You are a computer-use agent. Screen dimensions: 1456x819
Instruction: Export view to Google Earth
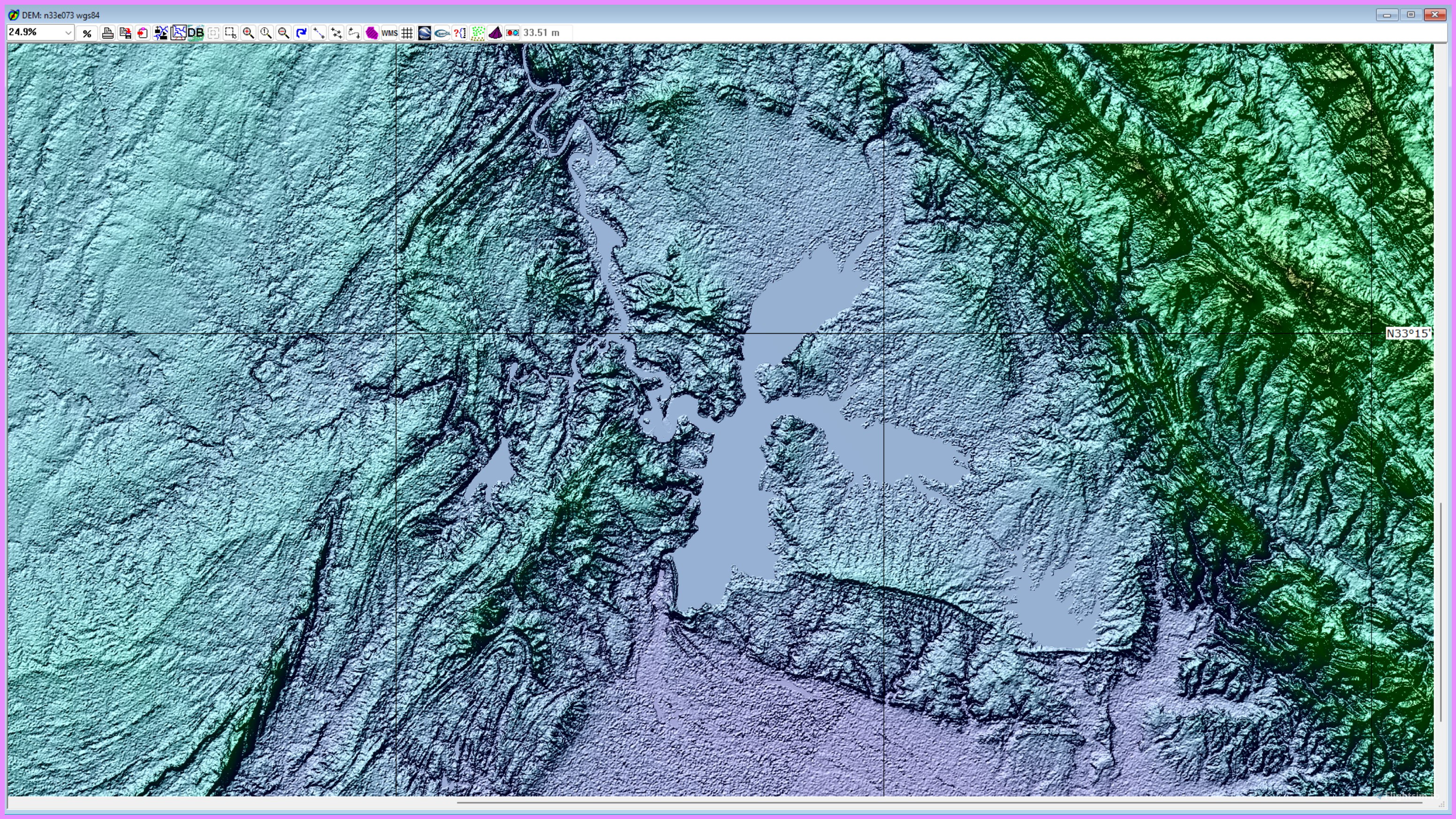424,33
